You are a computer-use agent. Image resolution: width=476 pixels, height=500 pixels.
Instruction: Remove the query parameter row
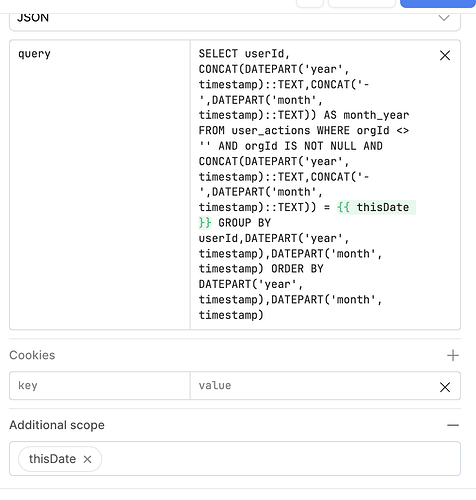[x=445, y=55]
